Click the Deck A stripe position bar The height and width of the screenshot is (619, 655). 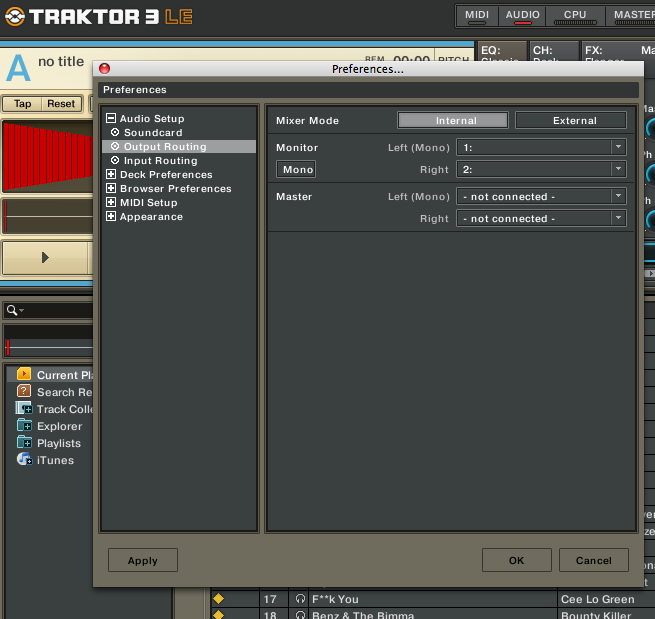click(48, 216)
